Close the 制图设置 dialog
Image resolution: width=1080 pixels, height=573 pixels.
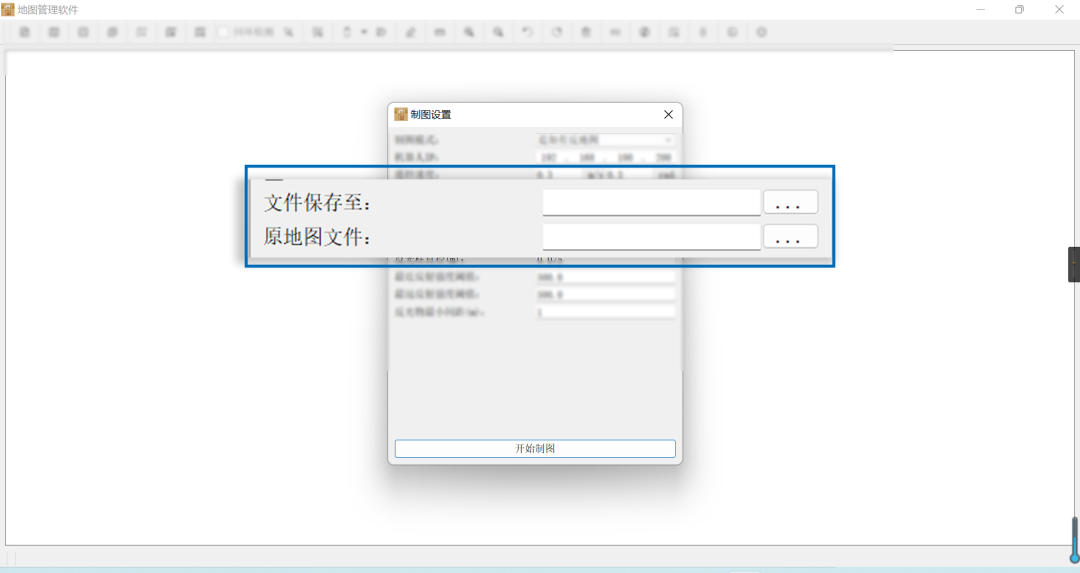pos(668,115)
